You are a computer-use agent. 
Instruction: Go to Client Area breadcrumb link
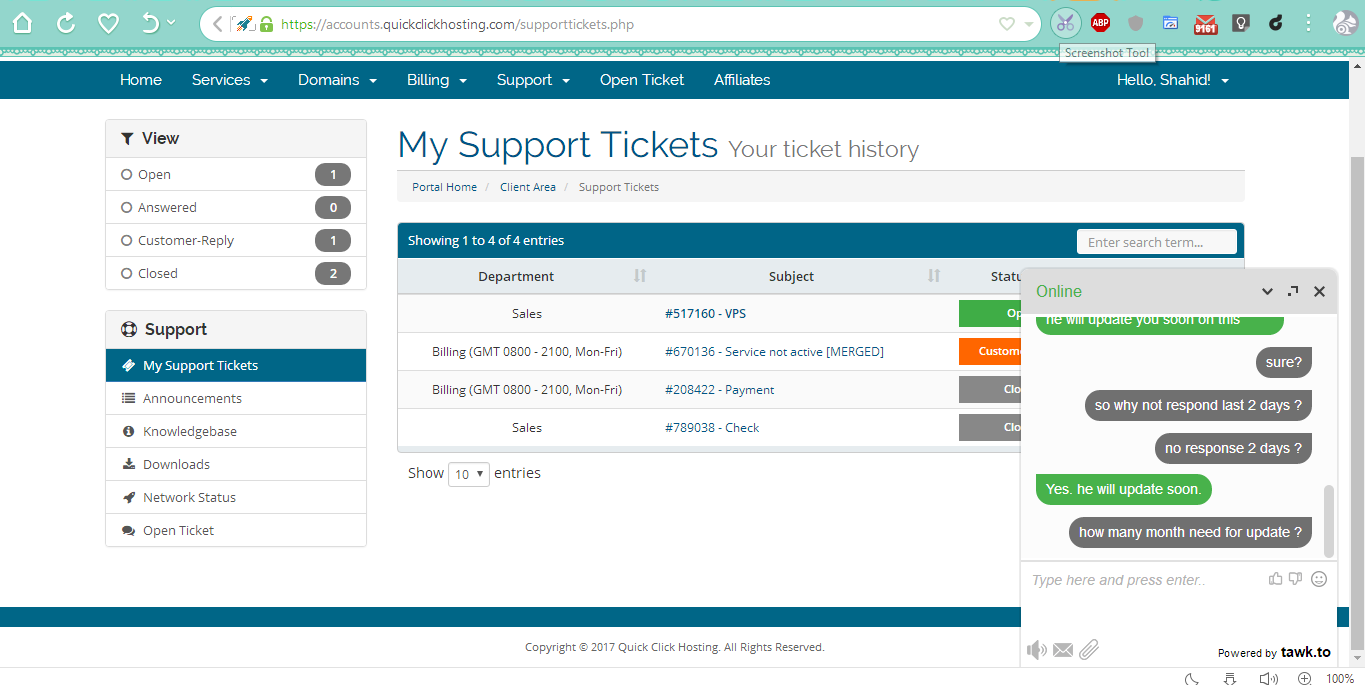[527, 187]
